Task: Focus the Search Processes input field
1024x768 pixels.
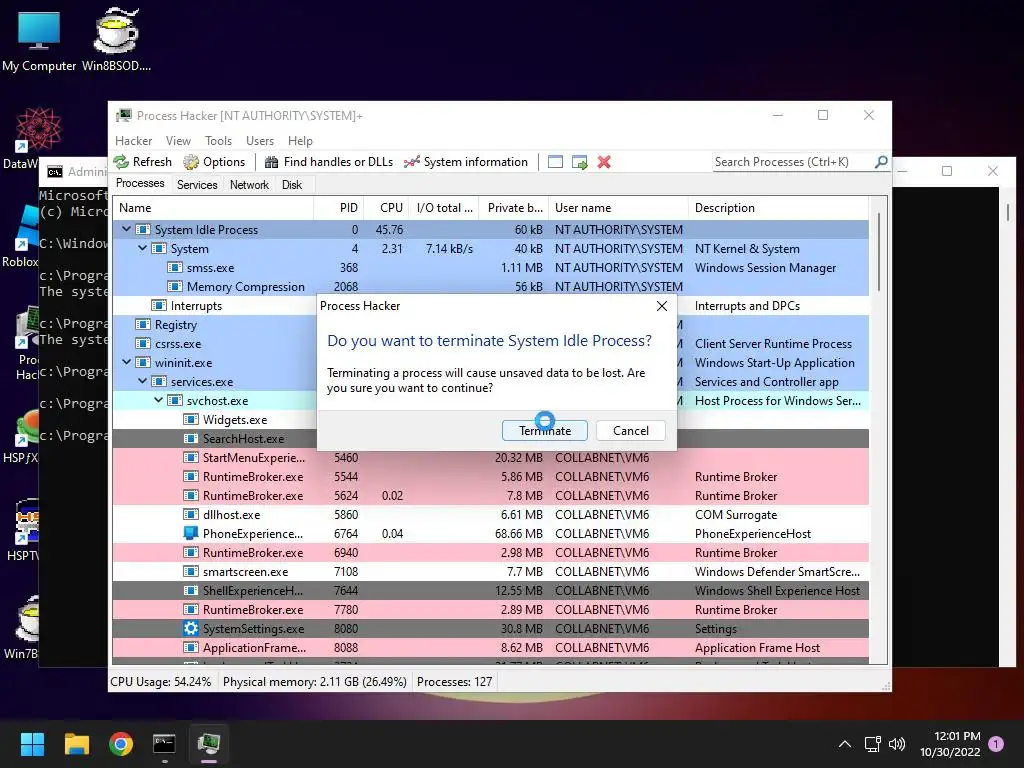Action: pos(792,162)
